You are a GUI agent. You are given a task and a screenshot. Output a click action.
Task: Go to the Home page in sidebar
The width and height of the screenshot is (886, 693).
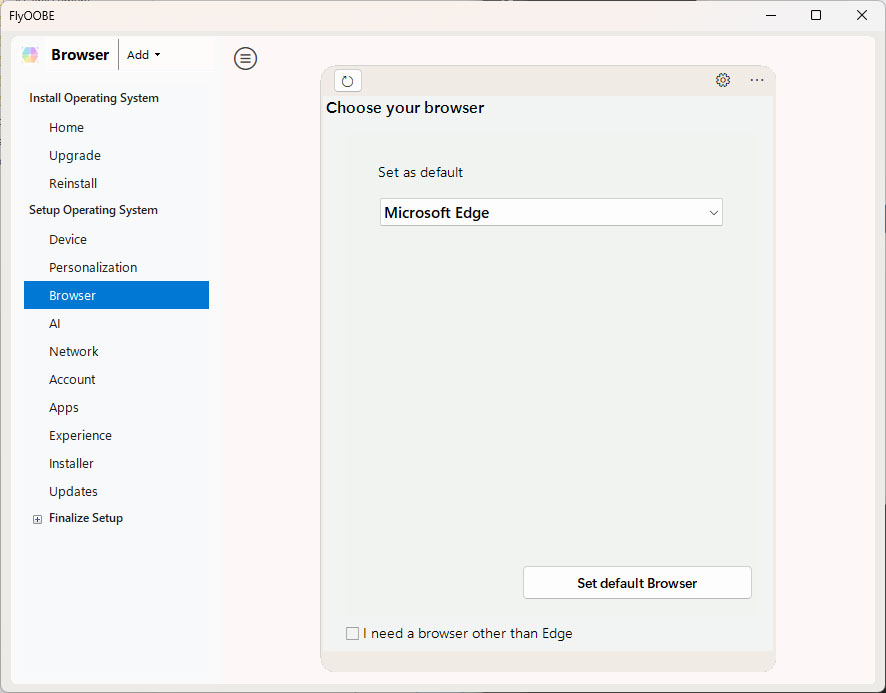(66, 128)
